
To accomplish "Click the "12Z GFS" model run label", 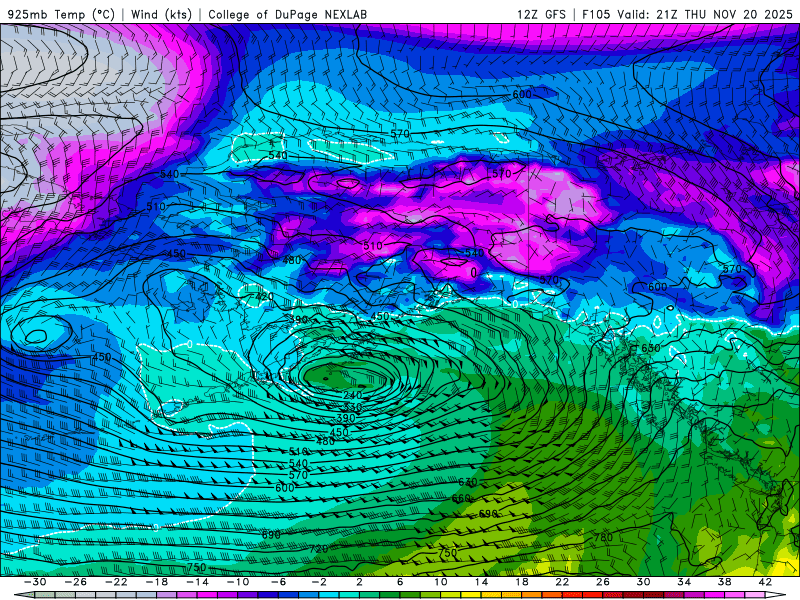I will click(541, 14).
